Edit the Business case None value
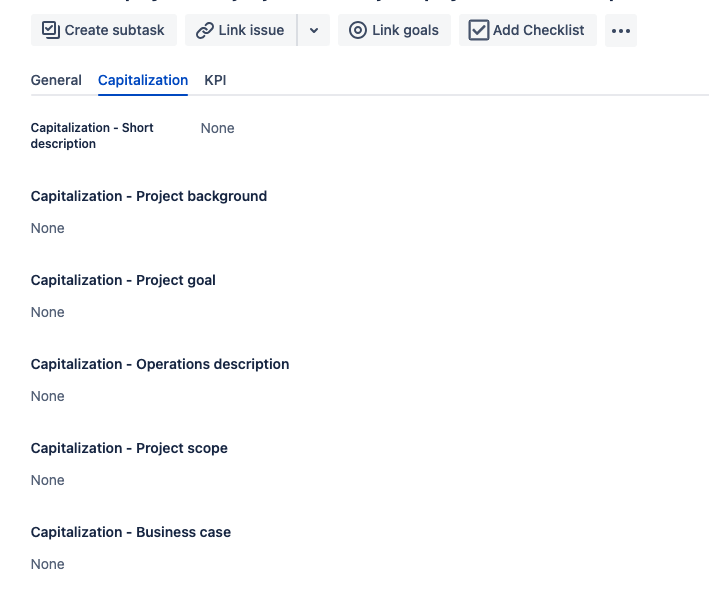709x611 pixels. point(48,564)
